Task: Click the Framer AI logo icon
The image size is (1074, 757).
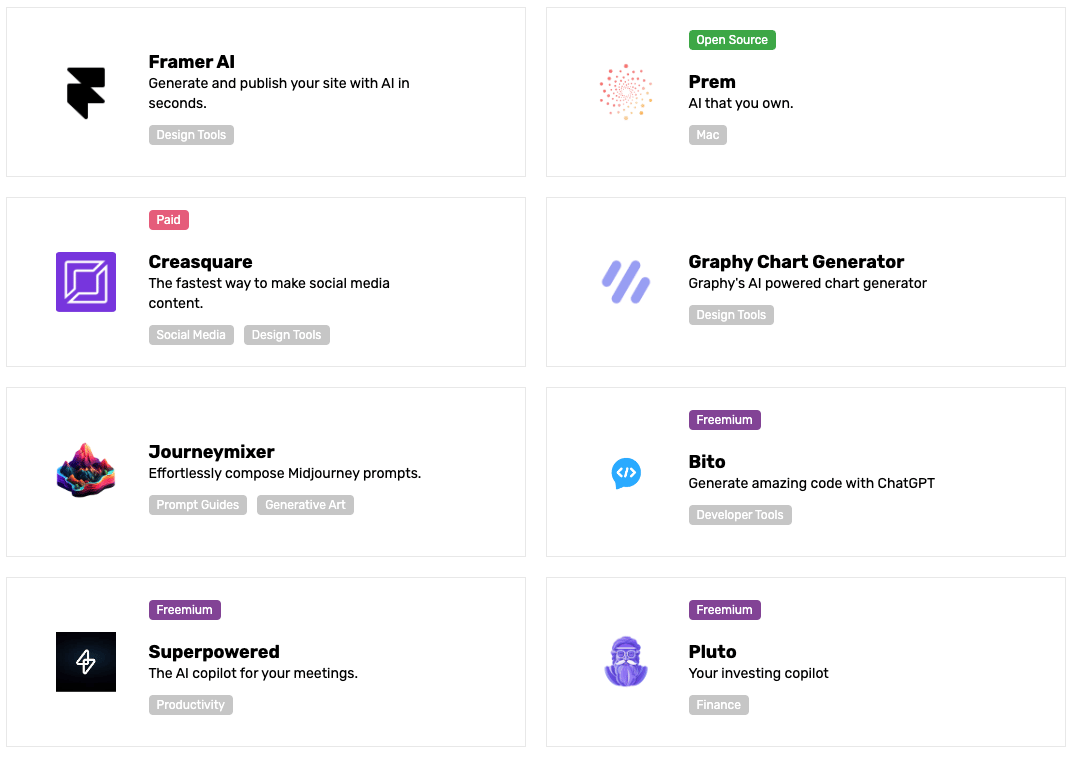Action: pos(86,92)
